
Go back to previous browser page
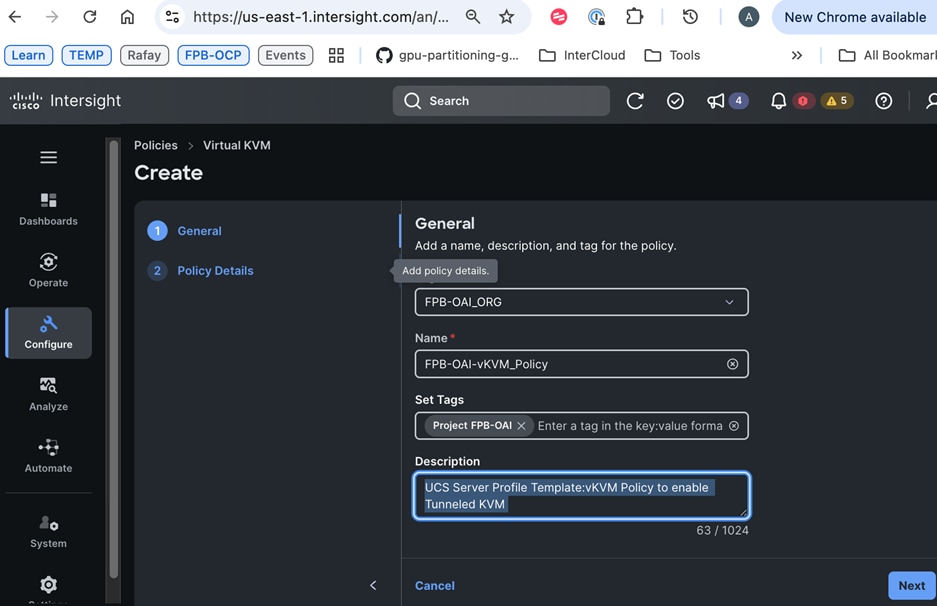point(15,17)
